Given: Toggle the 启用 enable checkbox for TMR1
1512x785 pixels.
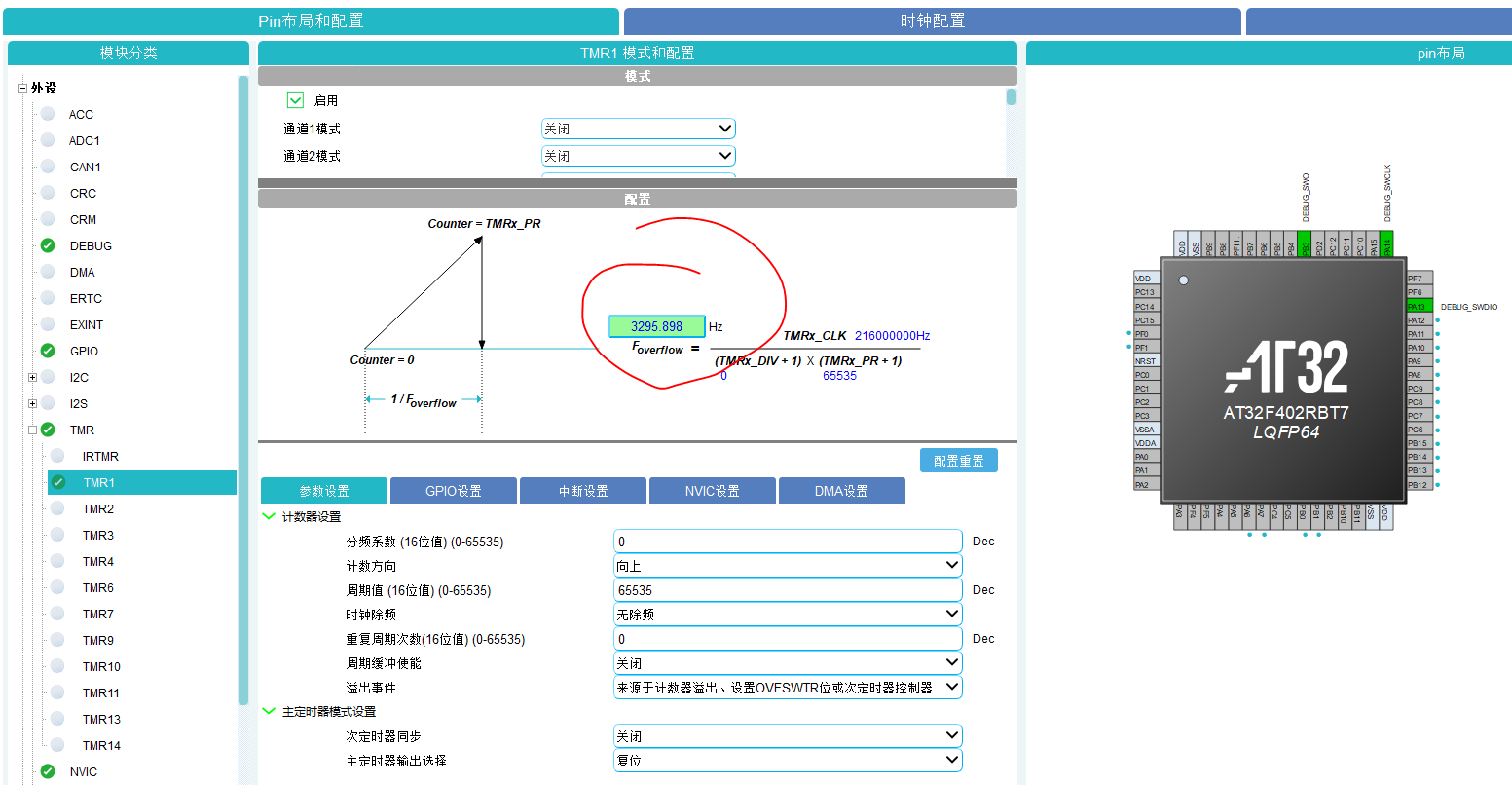Looking at the screenshot, I should tap(295, 99).
